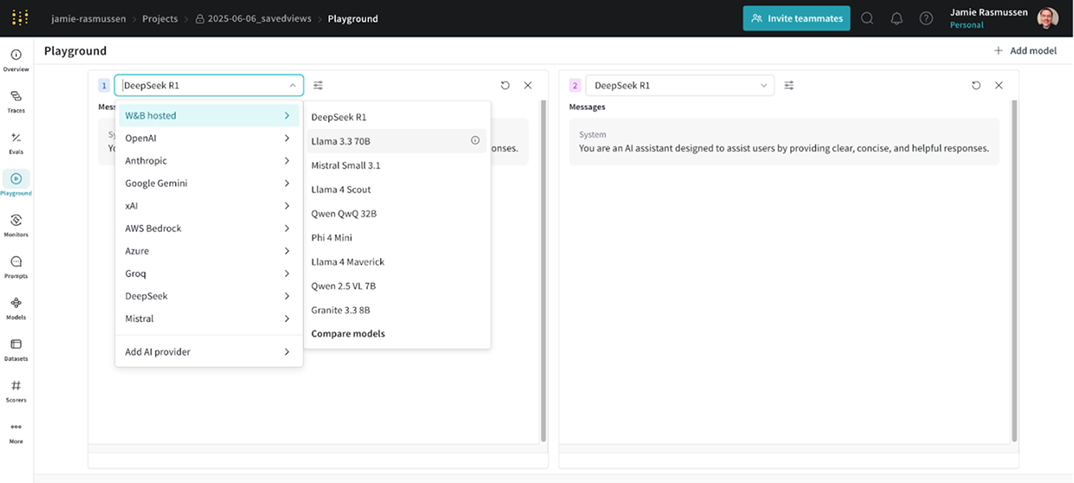The image size is (1074, 483).
Task: Open Evals from the sidebar
Action: [16, 143]
